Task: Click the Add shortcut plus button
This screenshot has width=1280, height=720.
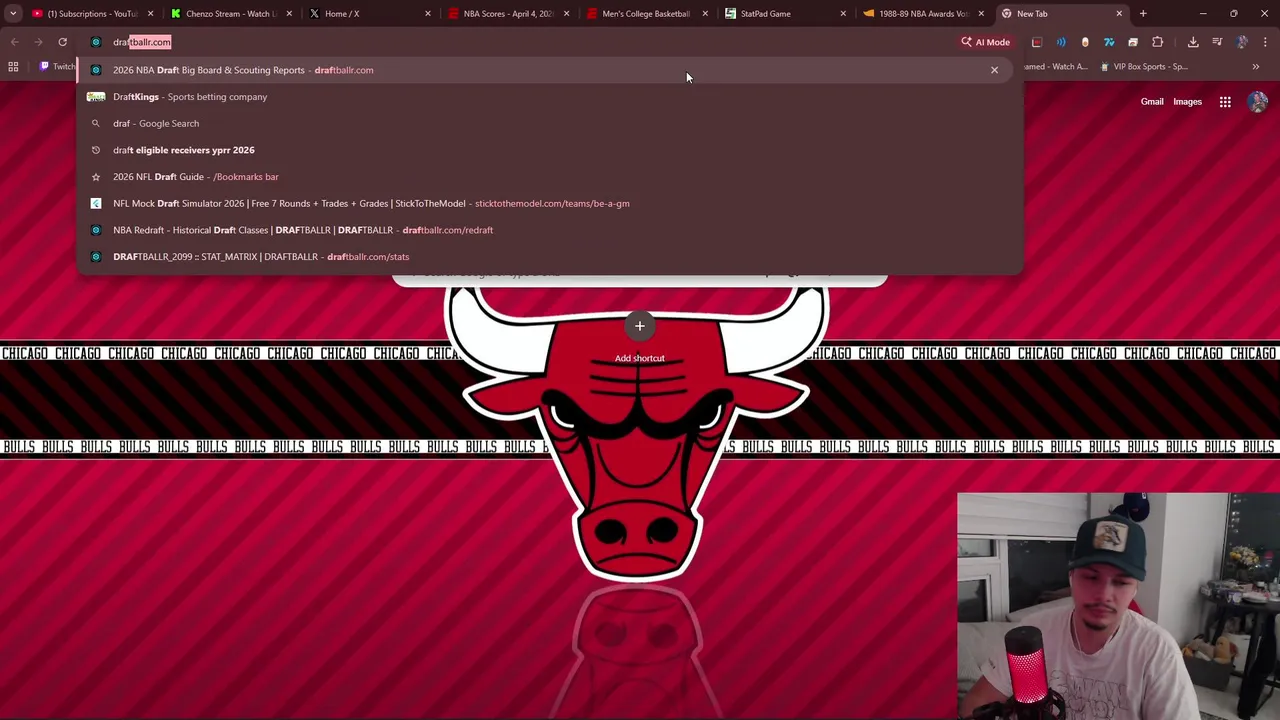Action: [x=640, y=326]
